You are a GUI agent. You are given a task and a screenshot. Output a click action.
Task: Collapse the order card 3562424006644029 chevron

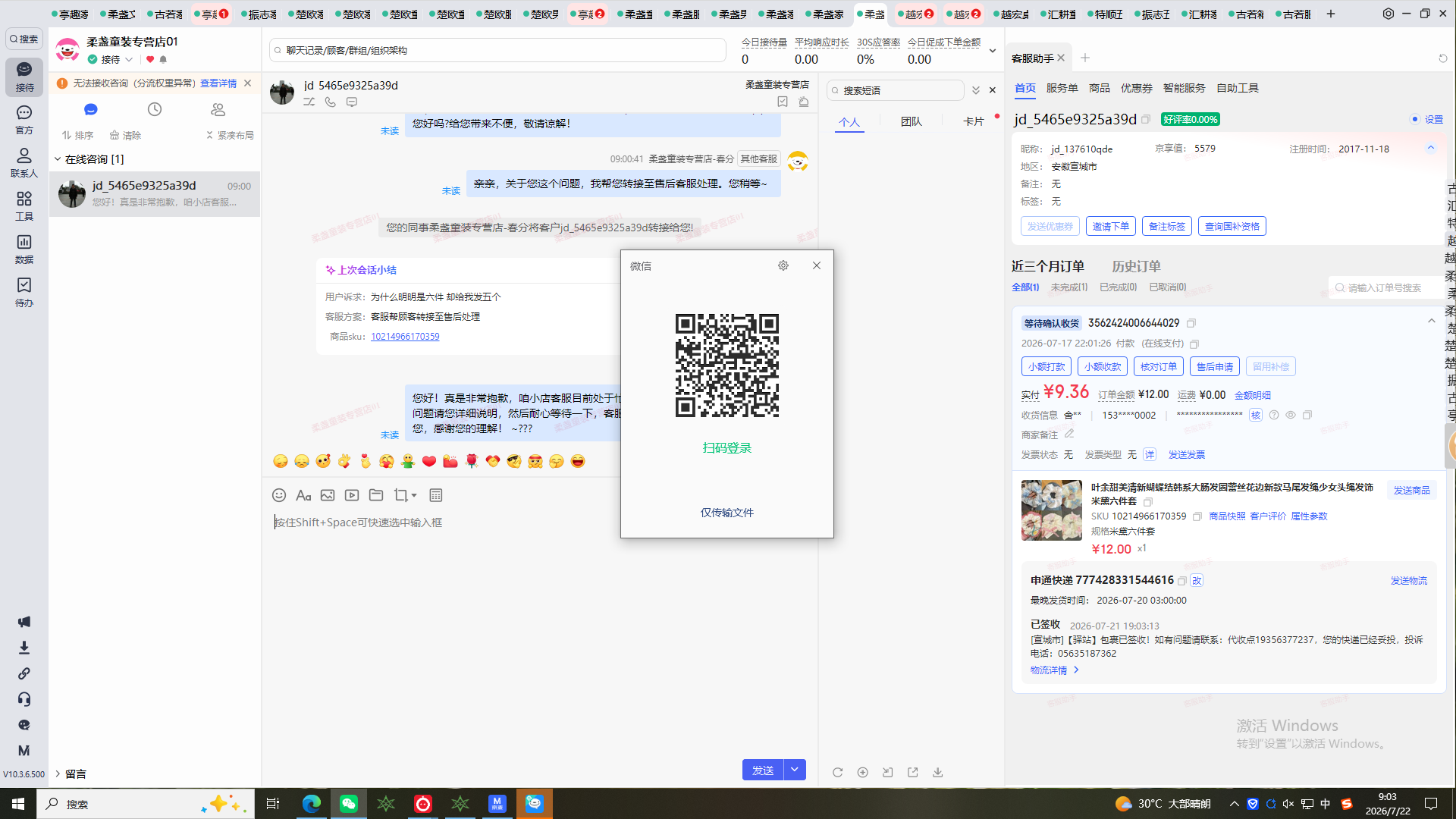pyautogui.click(x=1432, y=321)
